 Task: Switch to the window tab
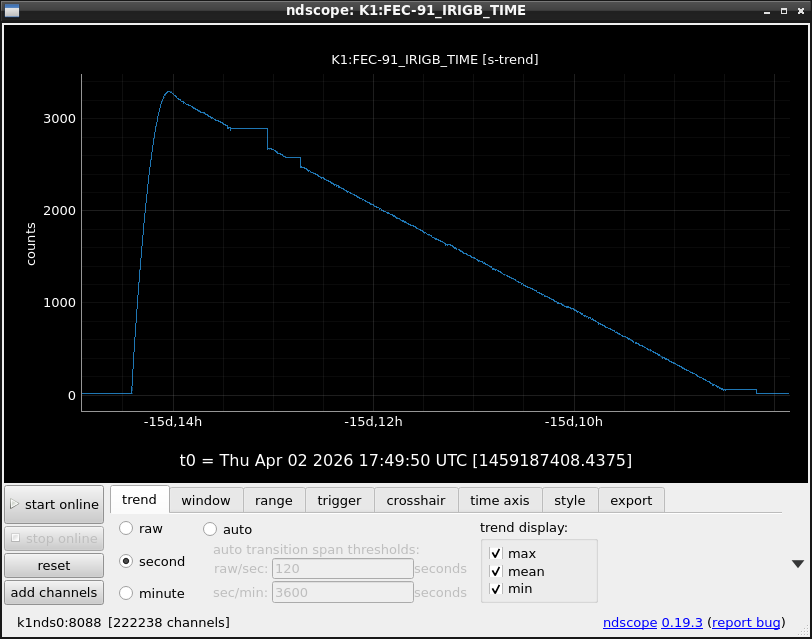click(x=205, y=500)
